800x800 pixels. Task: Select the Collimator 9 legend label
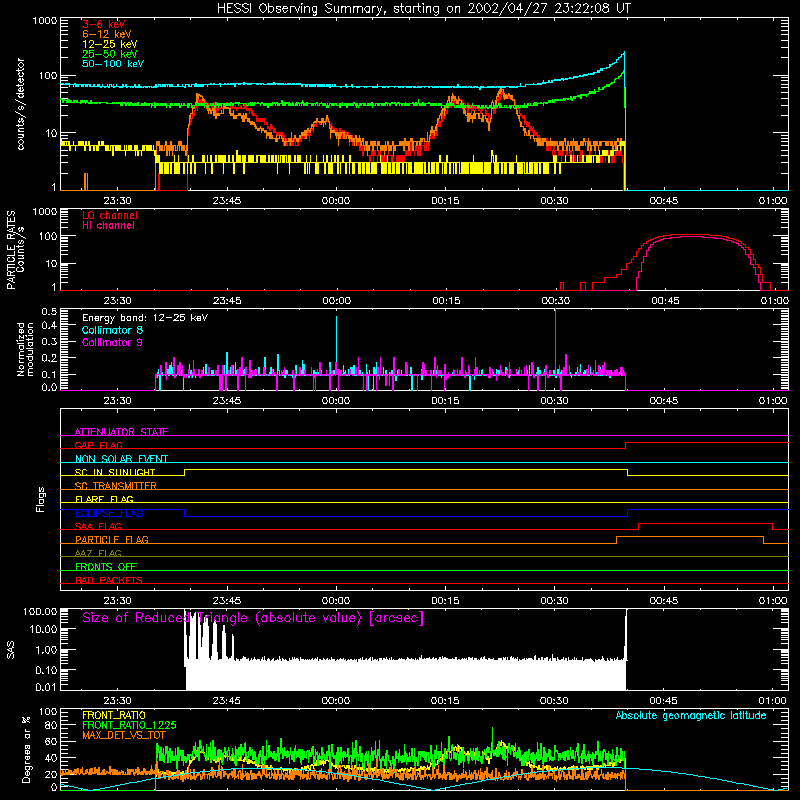pyautogui.click(x=112, y=342)
